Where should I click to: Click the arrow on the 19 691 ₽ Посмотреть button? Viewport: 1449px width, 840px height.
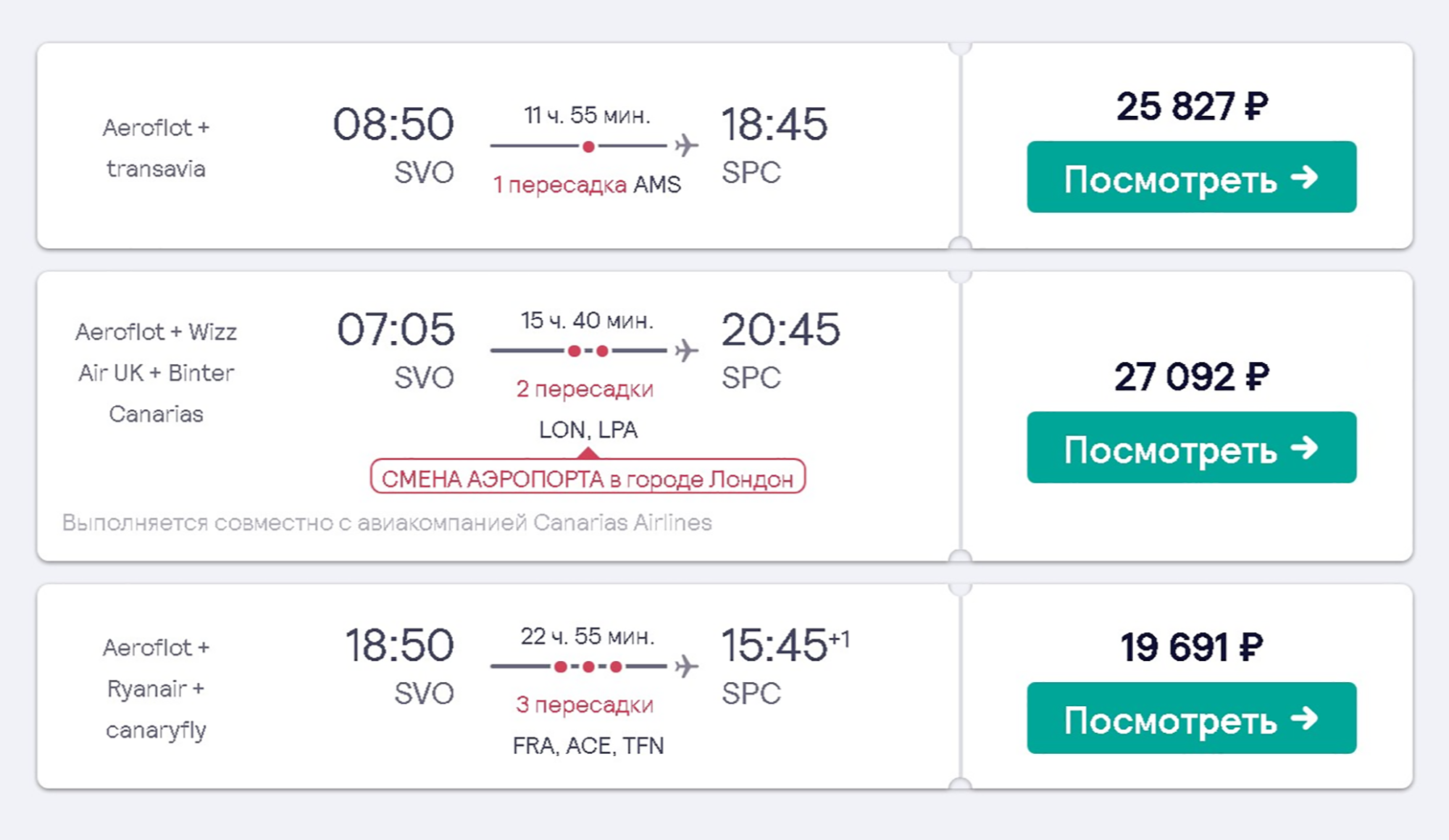(1304, 719)
